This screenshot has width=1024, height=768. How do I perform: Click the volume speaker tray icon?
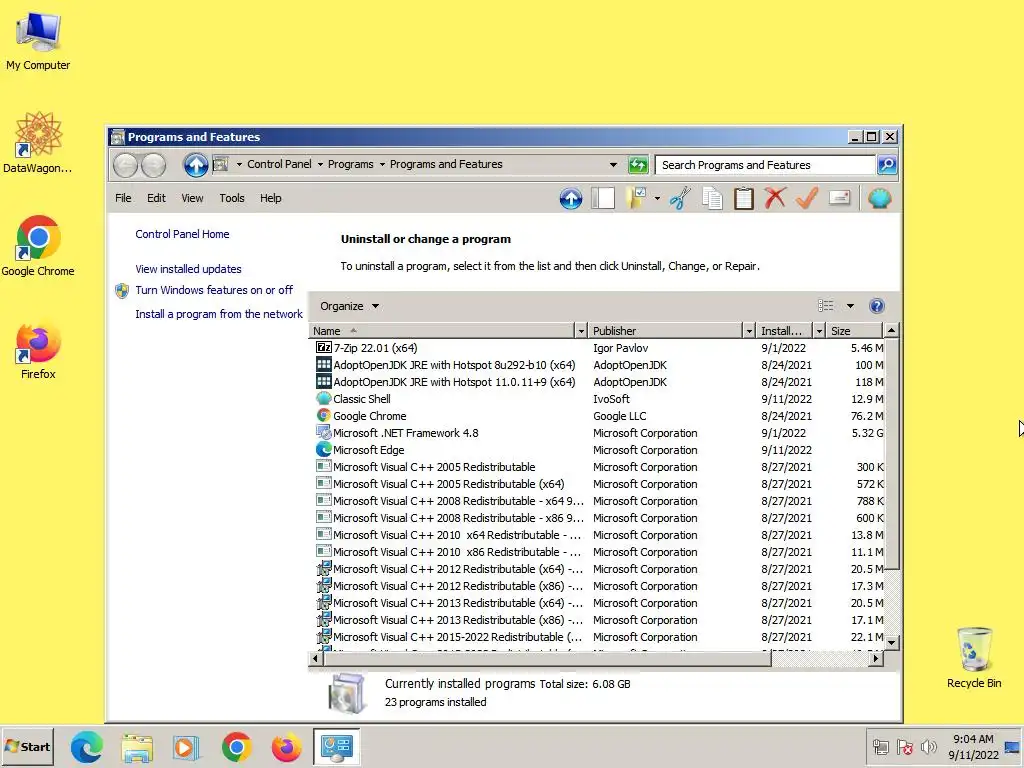click(x=929, y=747)
